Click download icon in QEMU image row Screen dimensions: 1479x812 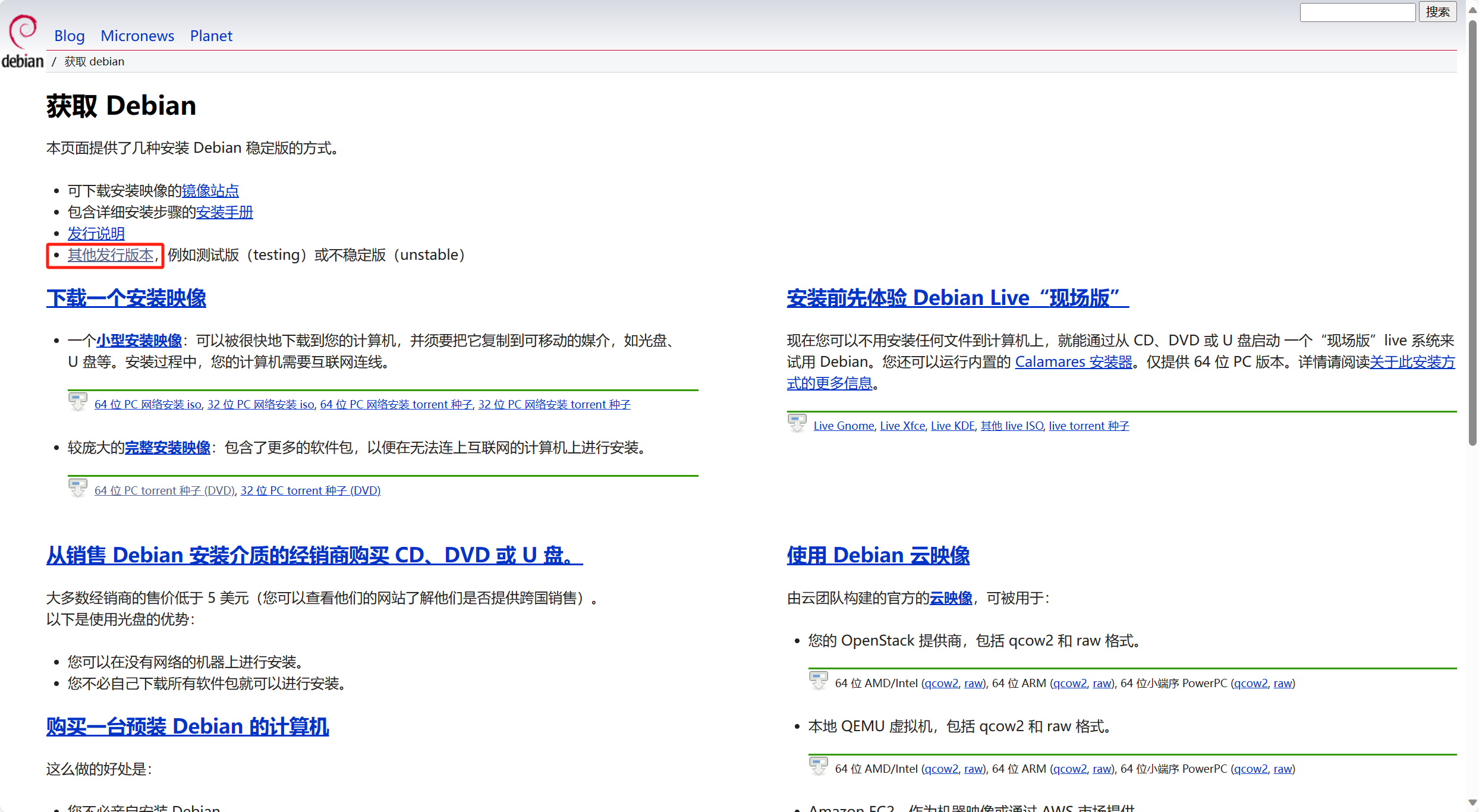tap(819, 767)
